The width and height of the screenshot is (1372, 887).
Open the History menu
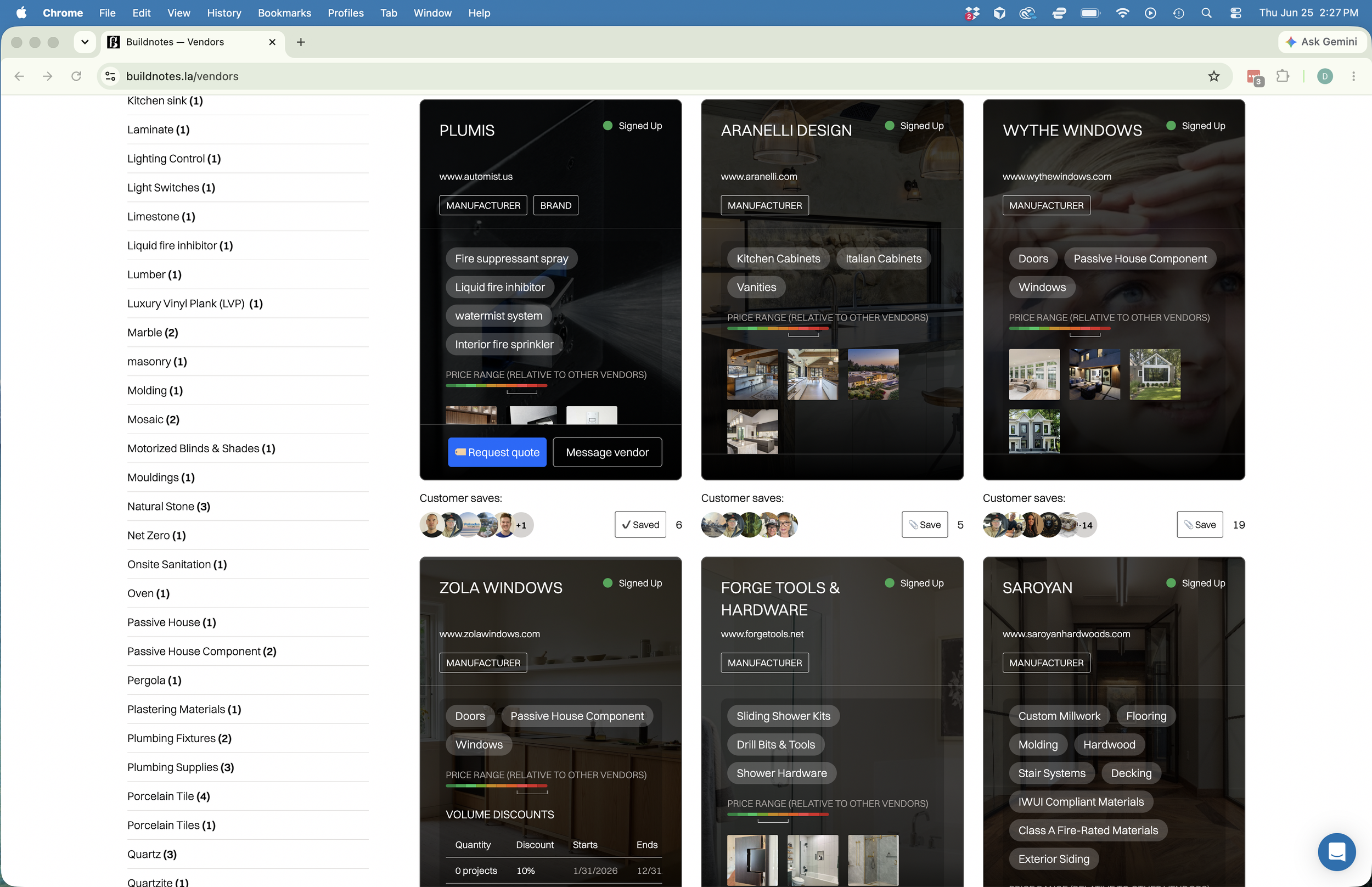224,13
